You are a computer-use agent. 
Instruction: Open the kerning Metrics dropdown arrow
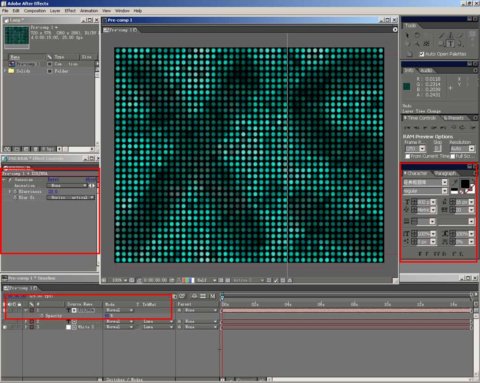[433, 210]
